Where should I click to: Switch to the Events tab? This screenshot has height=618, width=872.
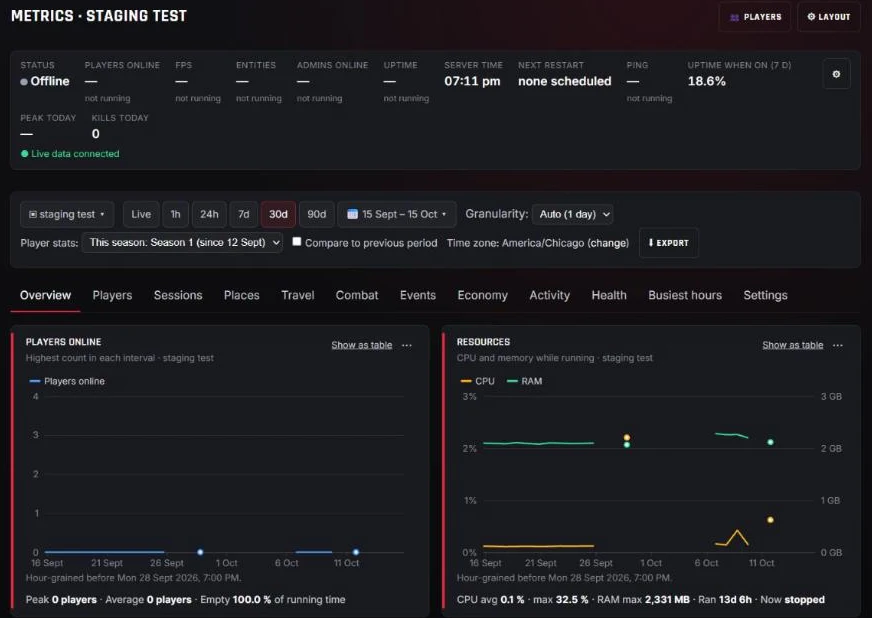[418, 295]
